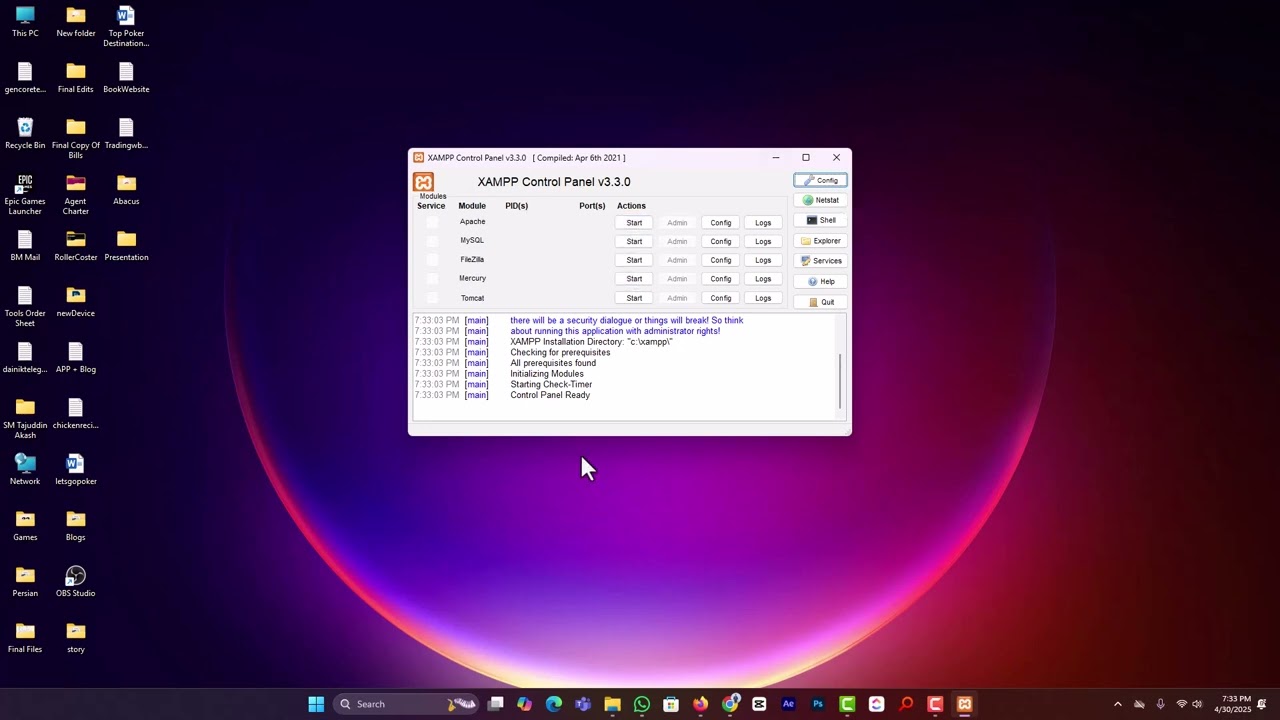Open the Netstat tool in XAMPP

click(x=821, y=200)
